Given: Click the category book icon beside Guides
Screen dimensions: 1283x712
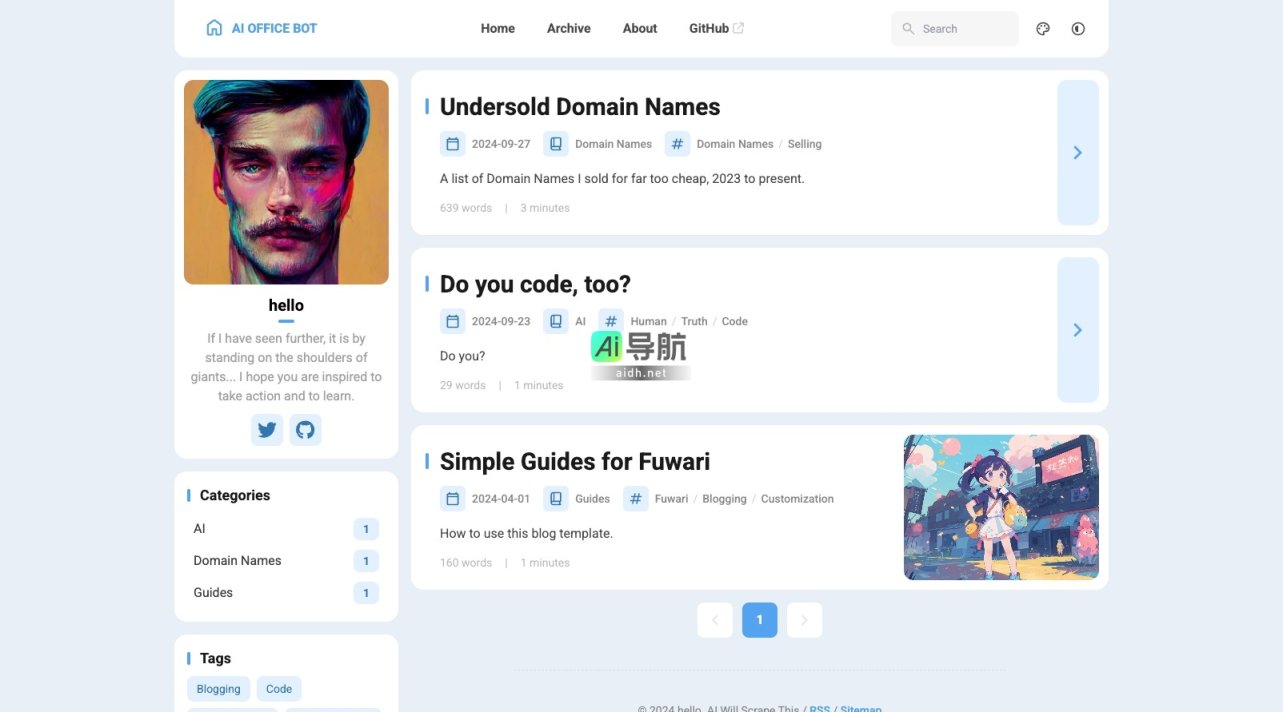Looking at the screenshot, I should (556, 497).
